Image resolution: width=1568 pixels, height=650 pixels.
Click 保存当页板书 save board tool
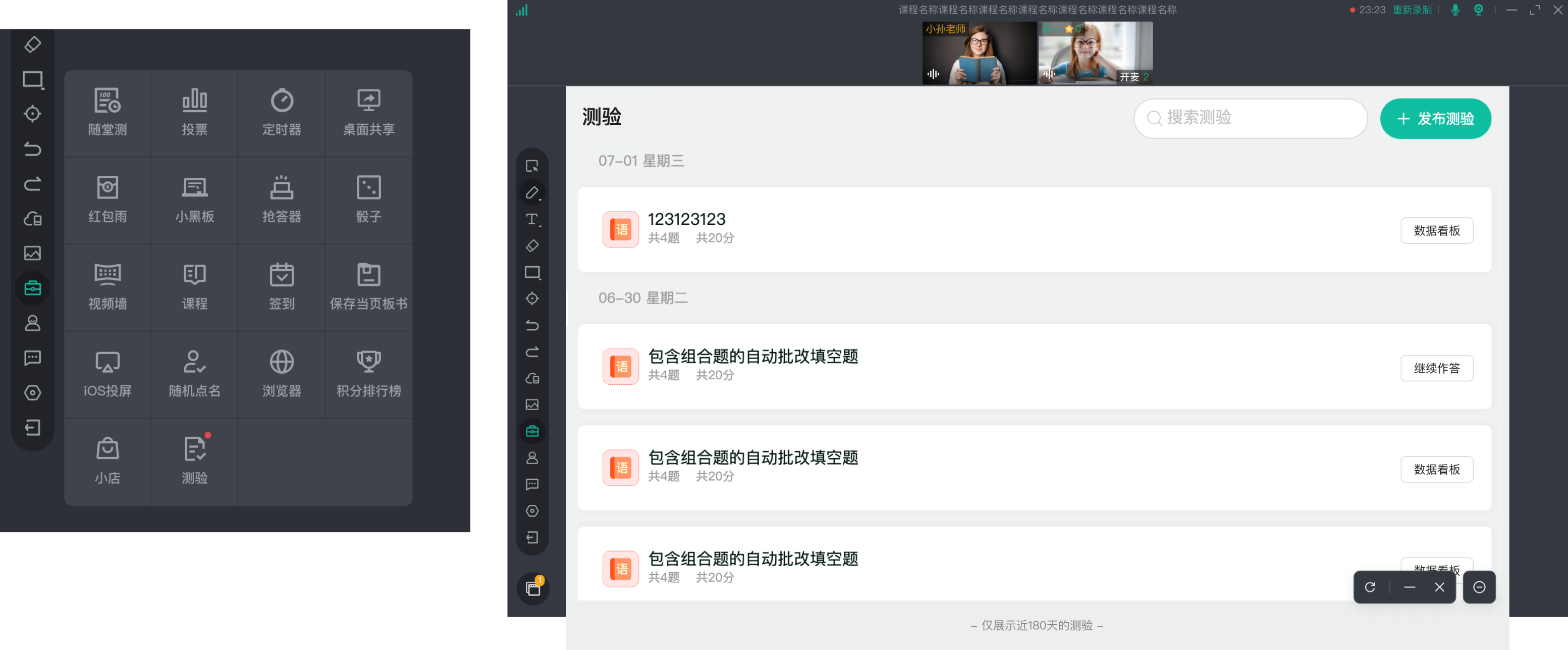pos(368,287)
